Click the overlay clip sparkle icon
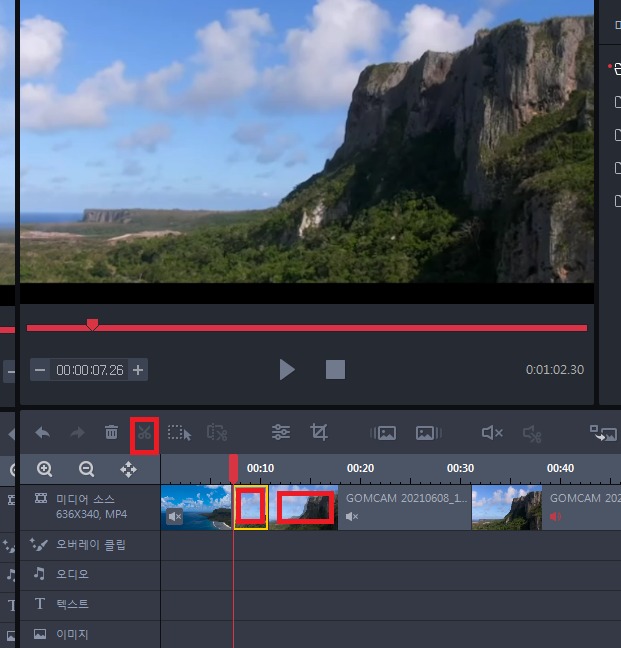The height and width of the screenshot is (648, 621). click(39, 545)
